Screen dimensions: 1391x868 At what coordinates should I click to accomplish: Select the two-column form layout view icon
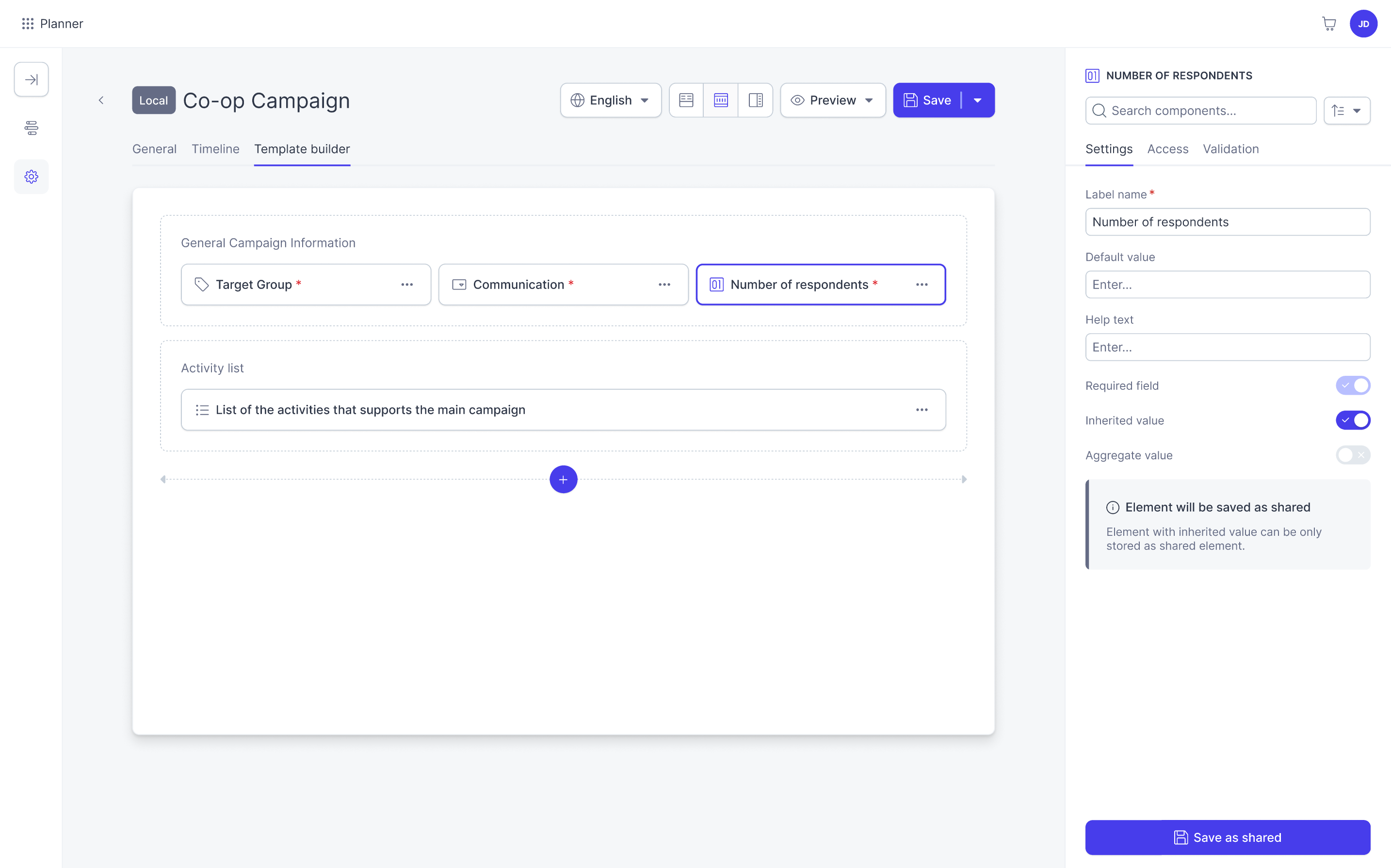[686, 100]
